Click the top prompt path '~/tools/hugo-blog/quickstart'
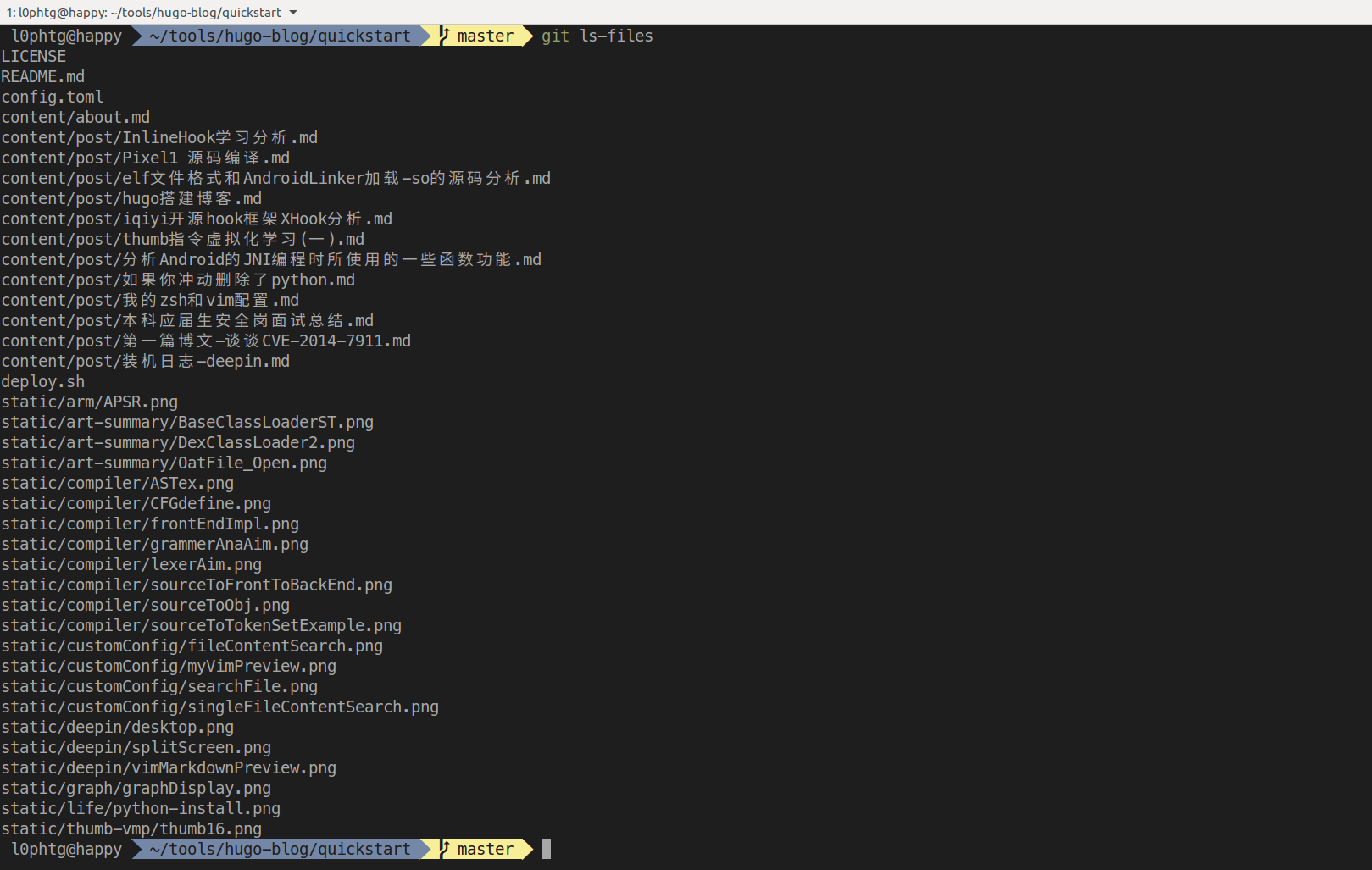1372x870 pixels. click(280, 36)
